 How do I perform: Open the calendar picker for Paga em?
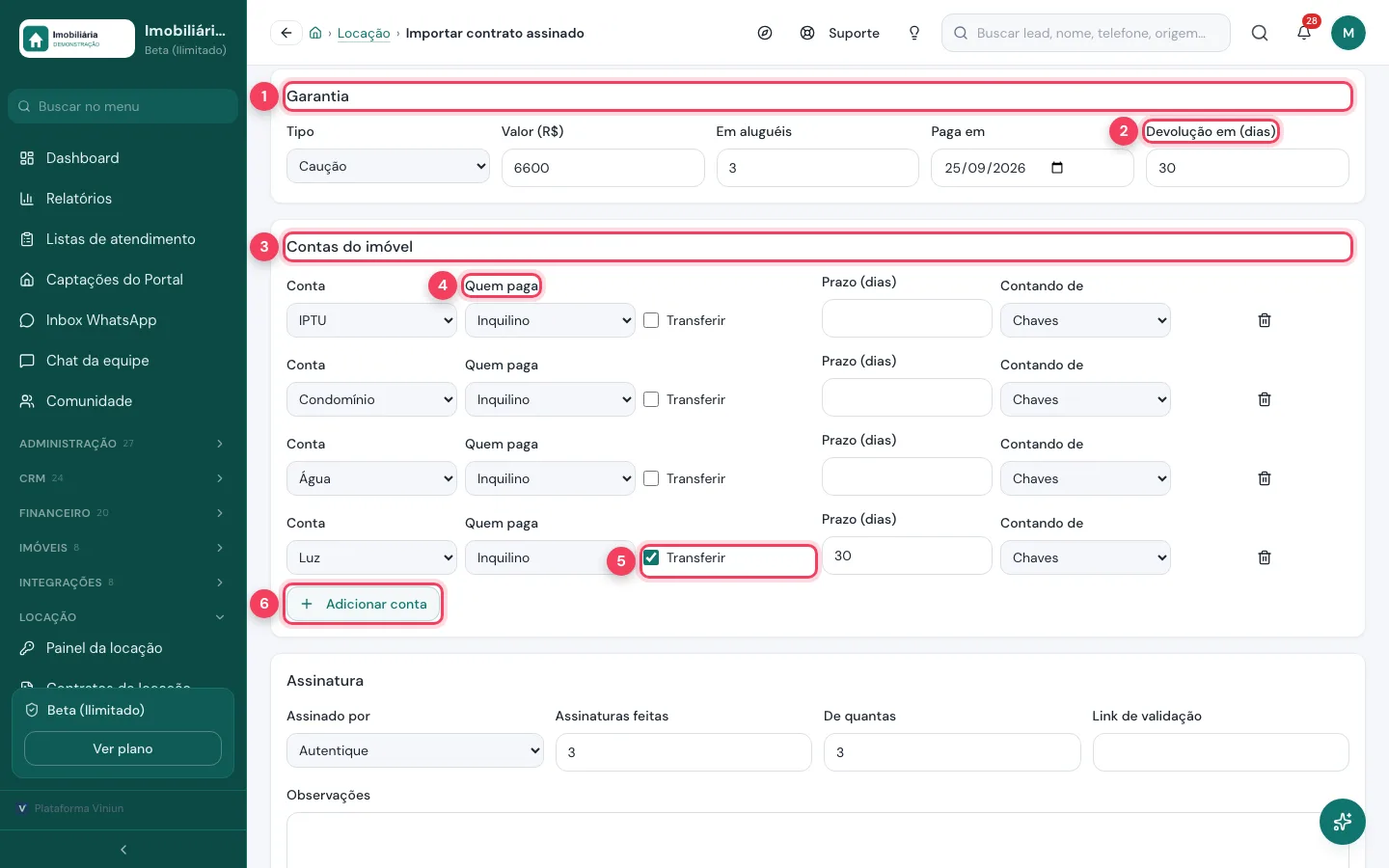1057,168
